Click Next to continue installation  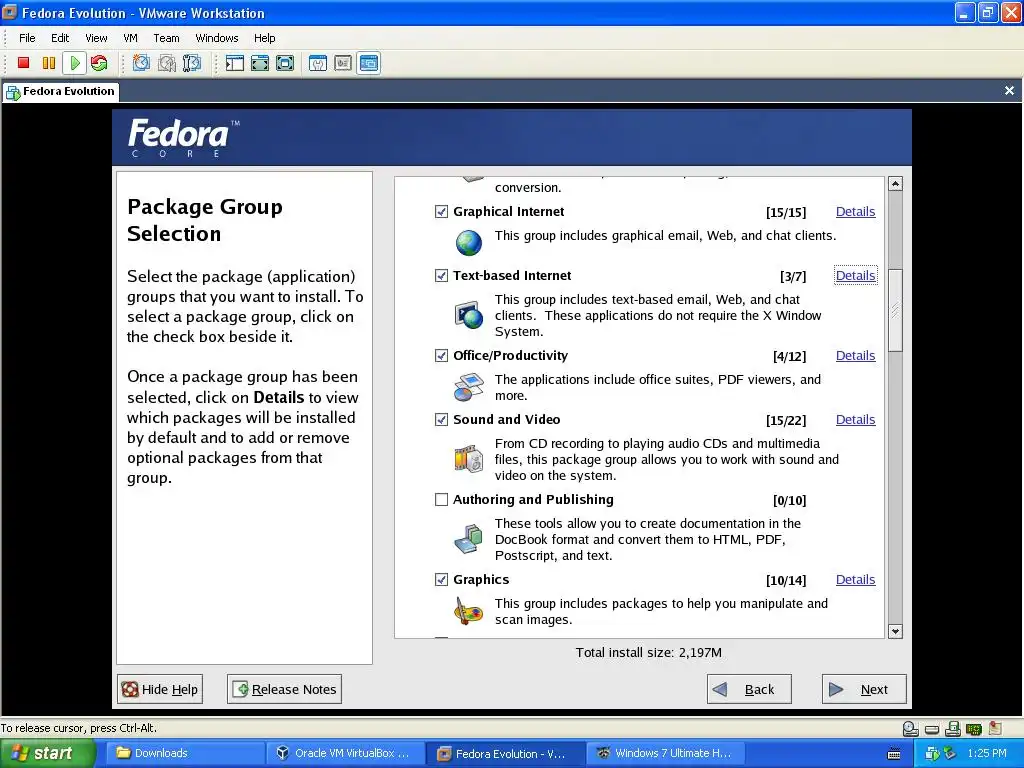(864, 689)
